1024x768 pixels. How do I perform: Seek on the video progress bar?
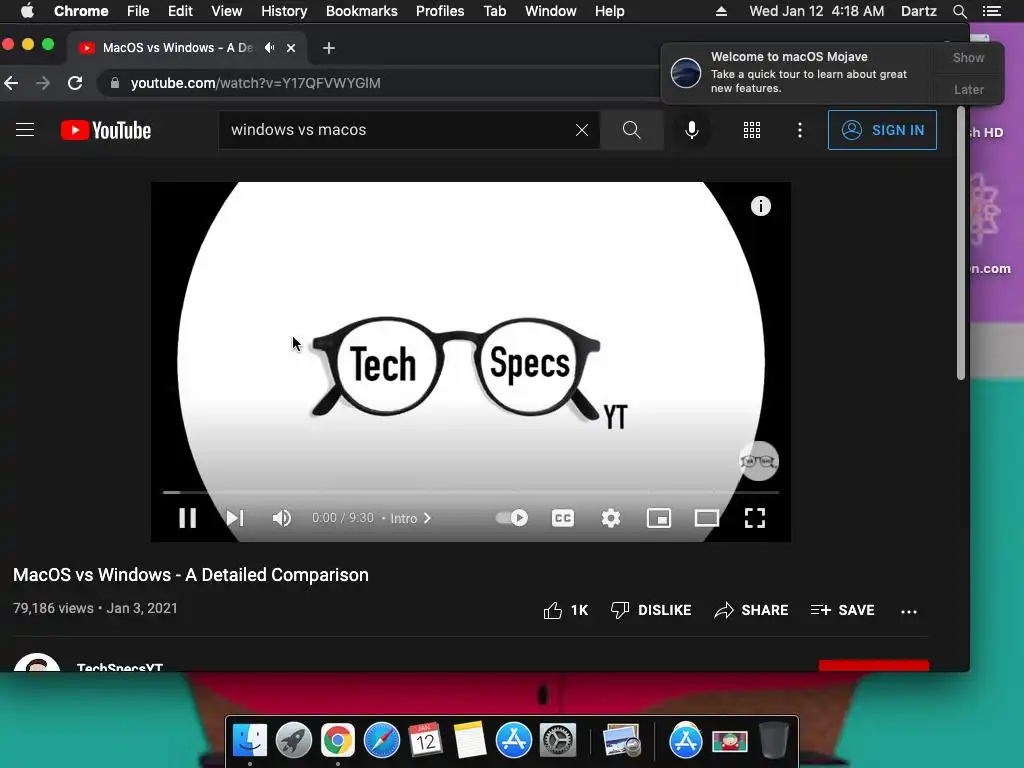click(x=470, y=492)
